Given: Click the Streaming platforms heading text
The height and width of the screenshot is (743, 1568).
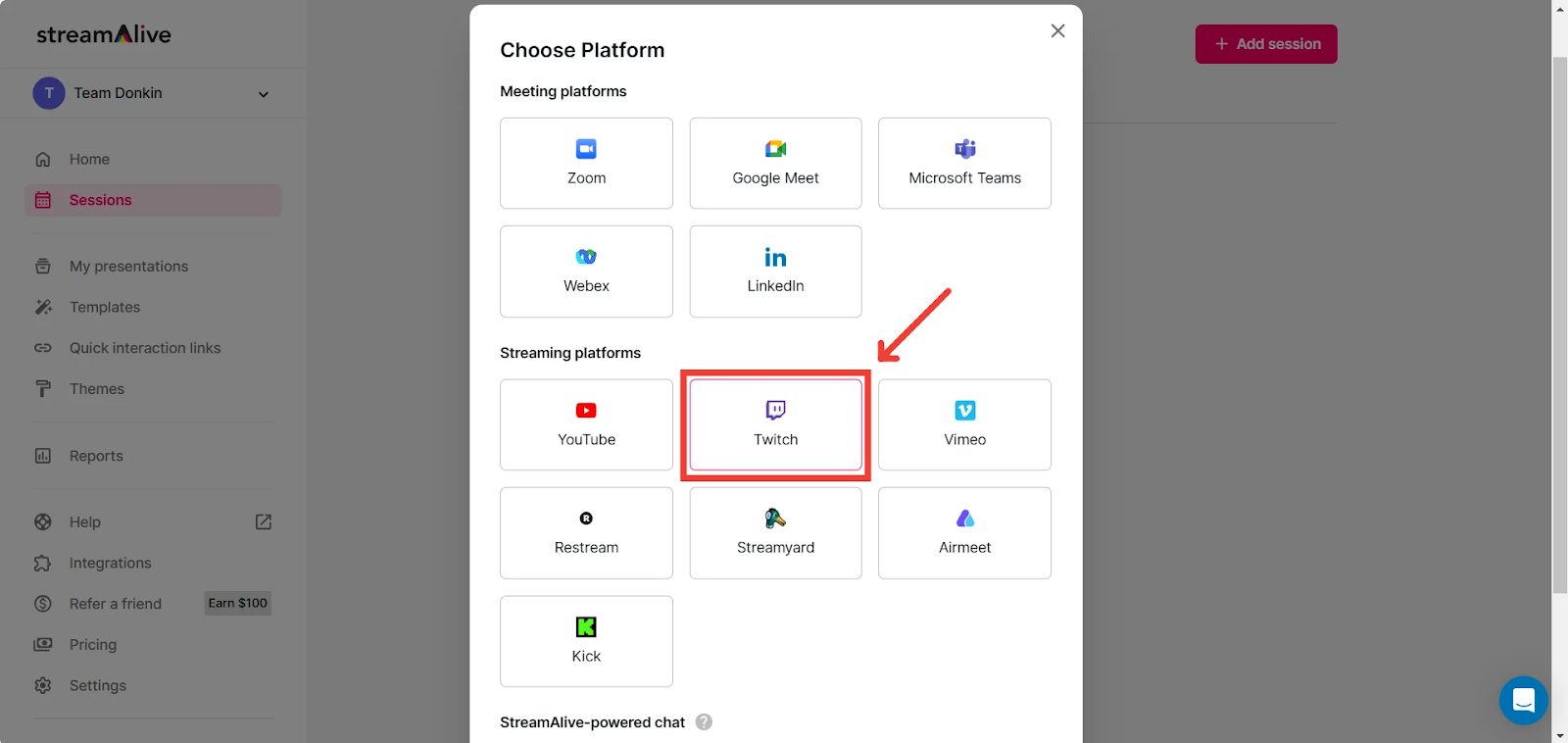Looking at the screenshot, I should coord(570,353).
